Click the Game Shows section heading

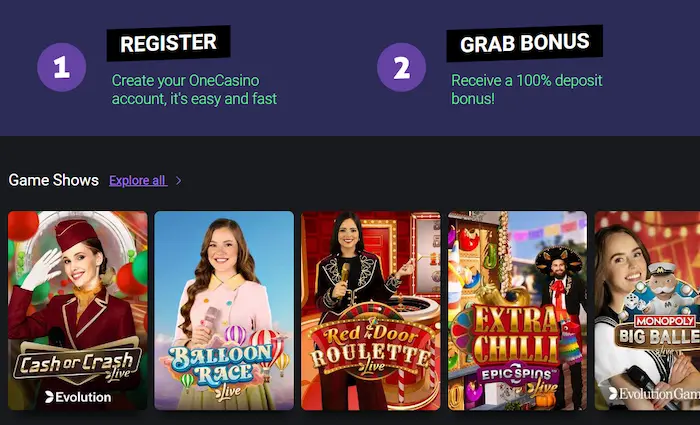pos(54,180)
